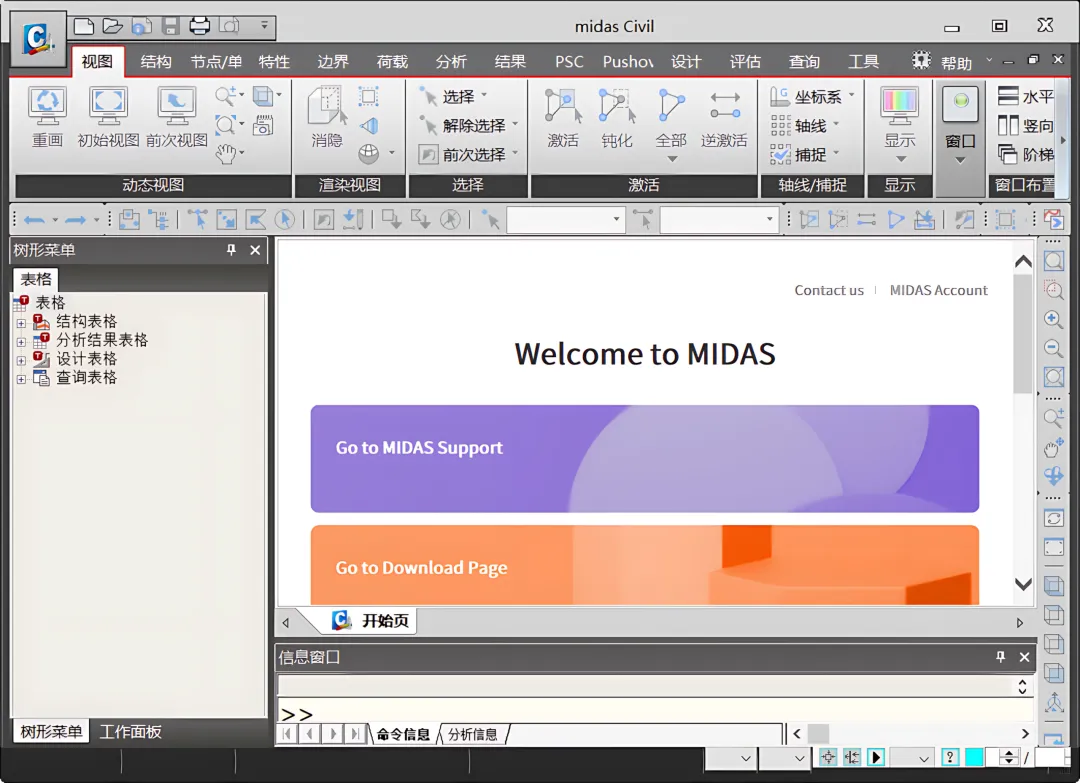This screenshot has width=1080, height=783.
Task: Click the status bar play button
Action: [x=876, y=758]
